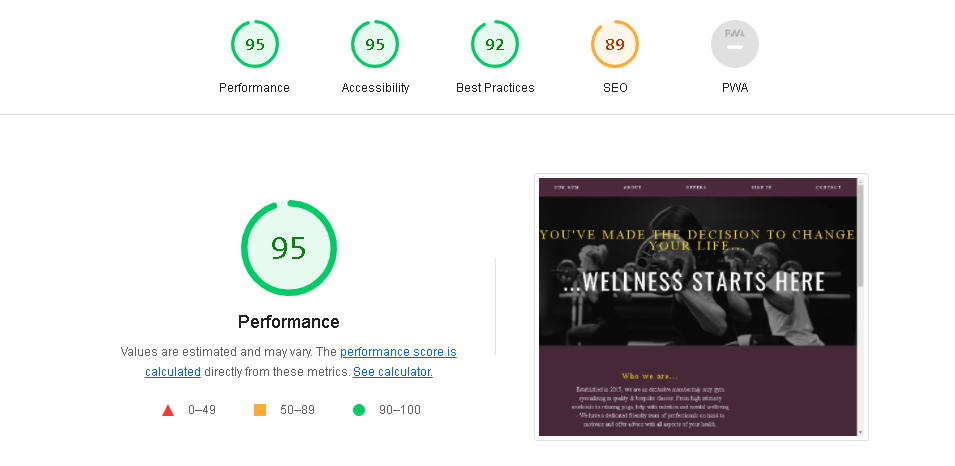The height and width of the screenshot is (466, 955).
Task: Select the Accessibility score gauge
Action: (375, 44)
